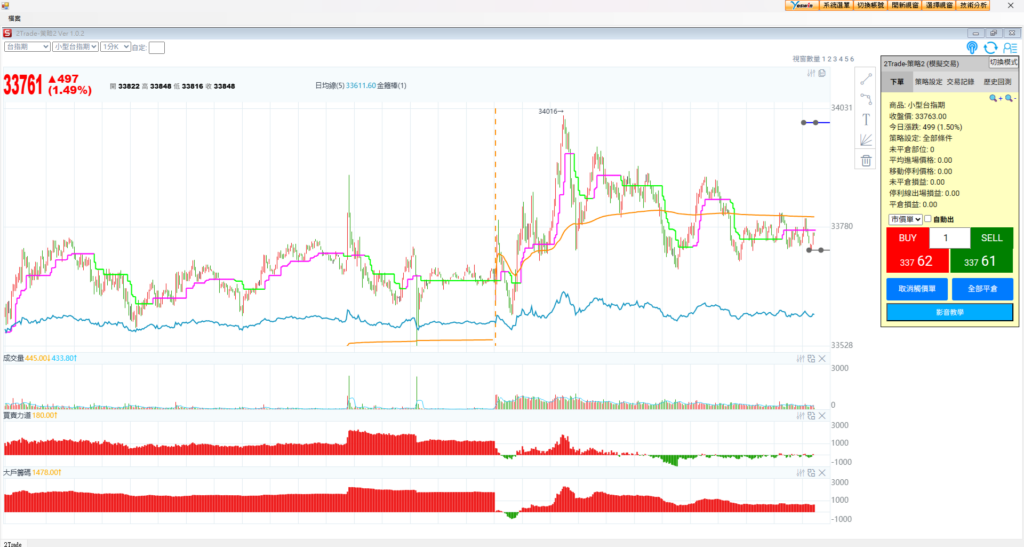Delete drawings with the trash icon
This screenshot has width=1024, height=547.
pyautogui.click(x=866, y=160)
